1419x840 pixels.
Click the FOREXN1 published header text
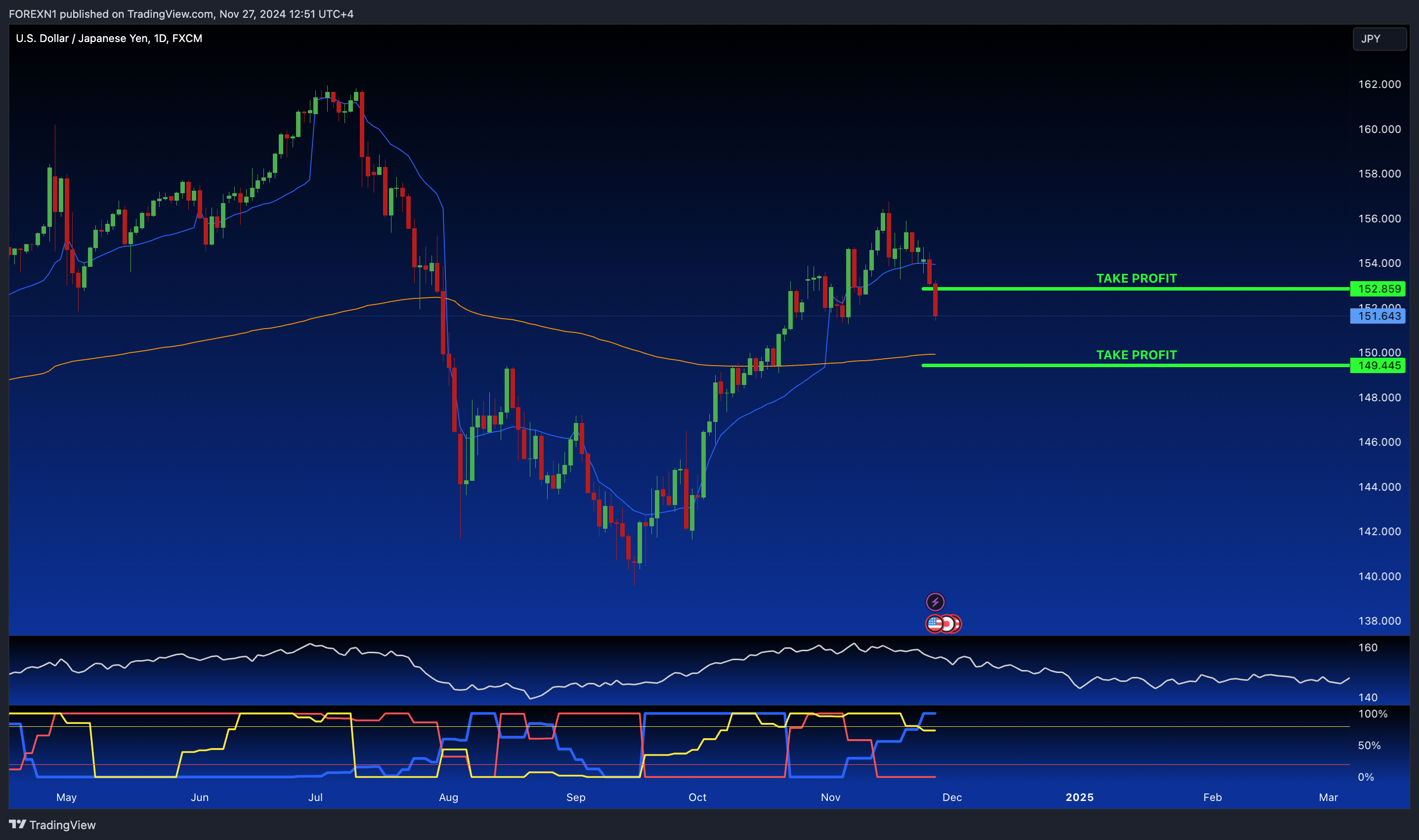coord(181,13)
